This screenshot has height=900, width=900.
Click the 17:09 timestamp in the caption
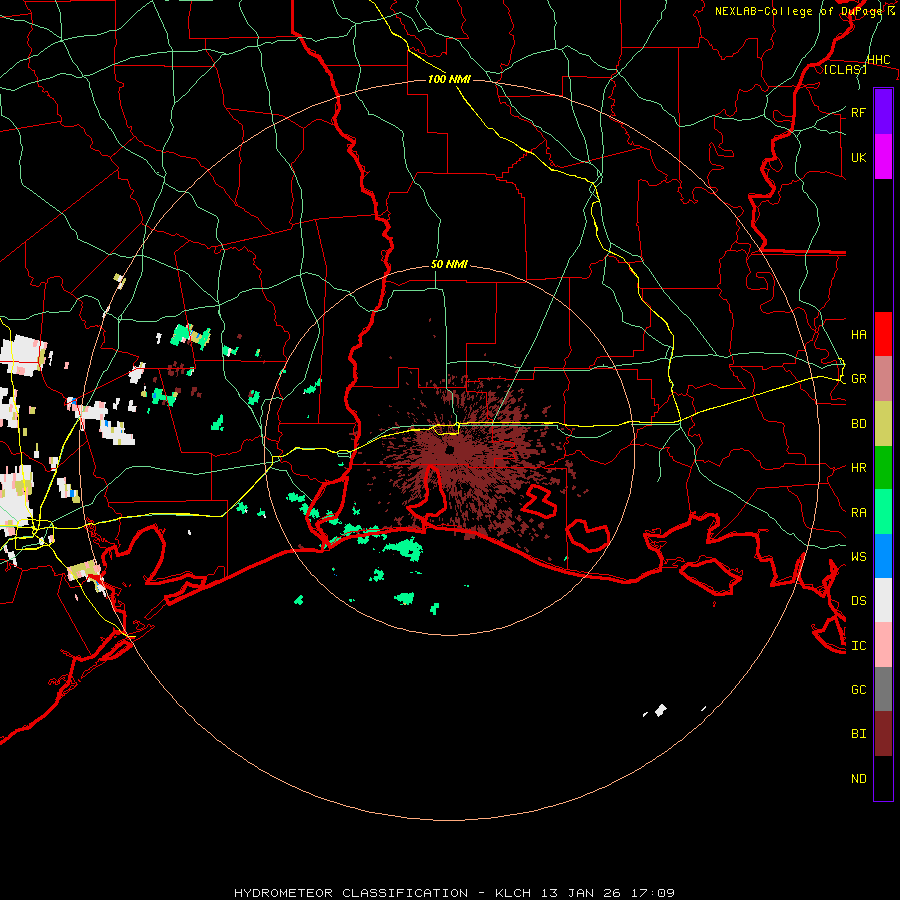click(x=654, y=893)
